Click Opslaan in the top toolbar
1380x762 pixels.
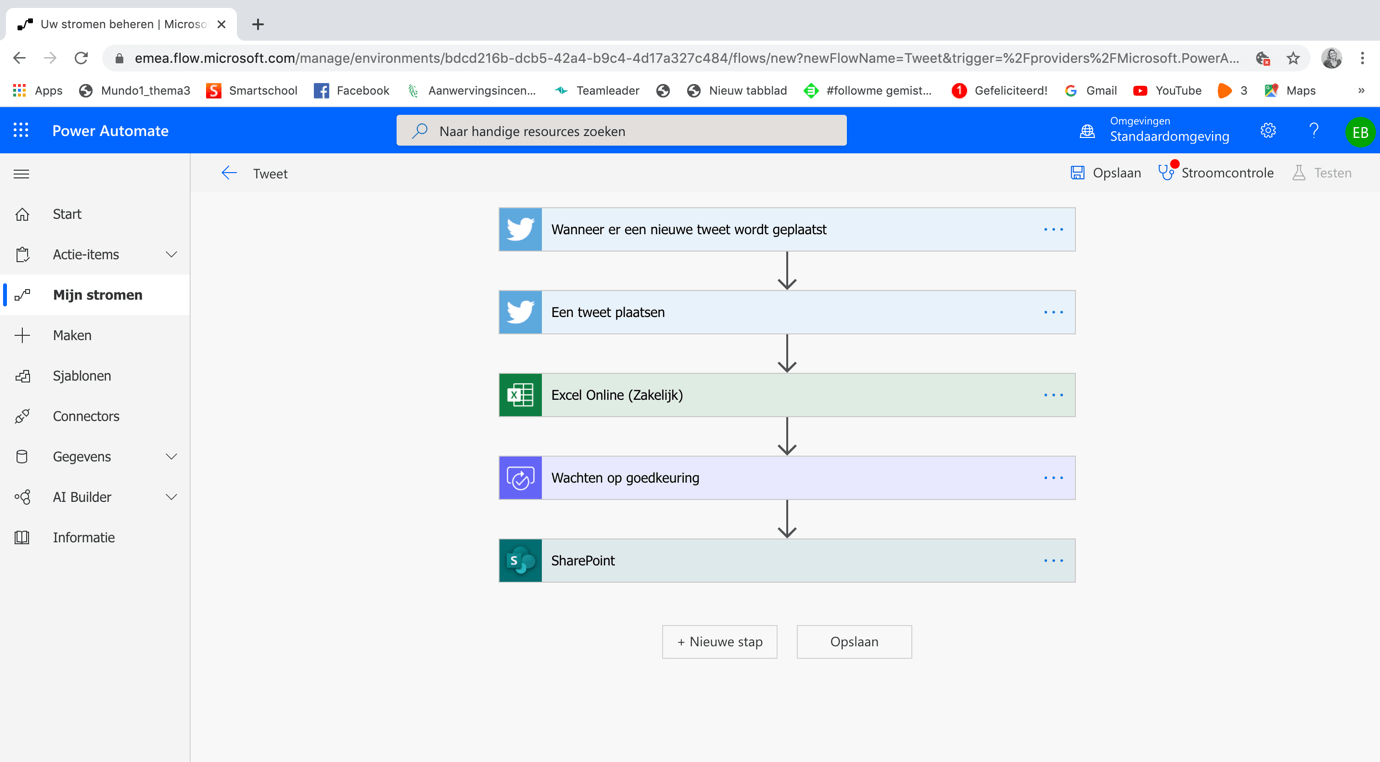1105,173
